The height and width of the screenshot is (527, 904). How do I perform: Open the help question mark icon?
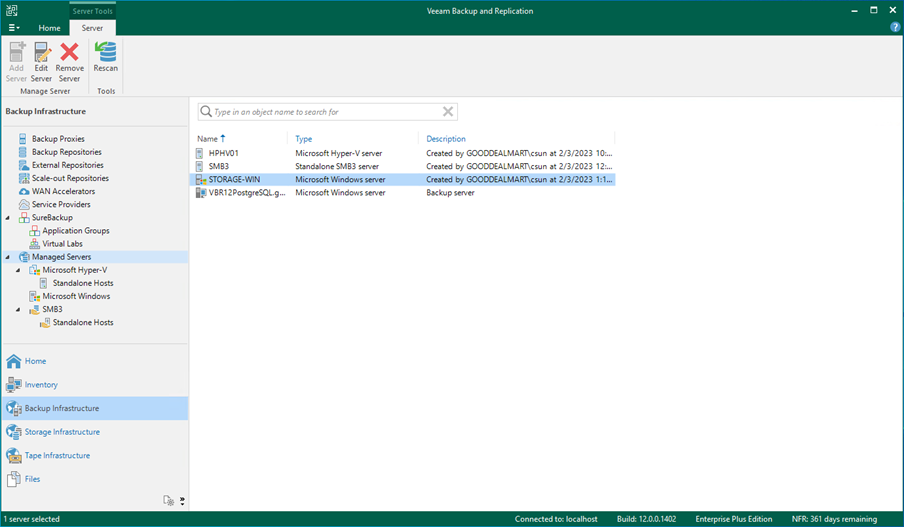[x=895, y=27]
